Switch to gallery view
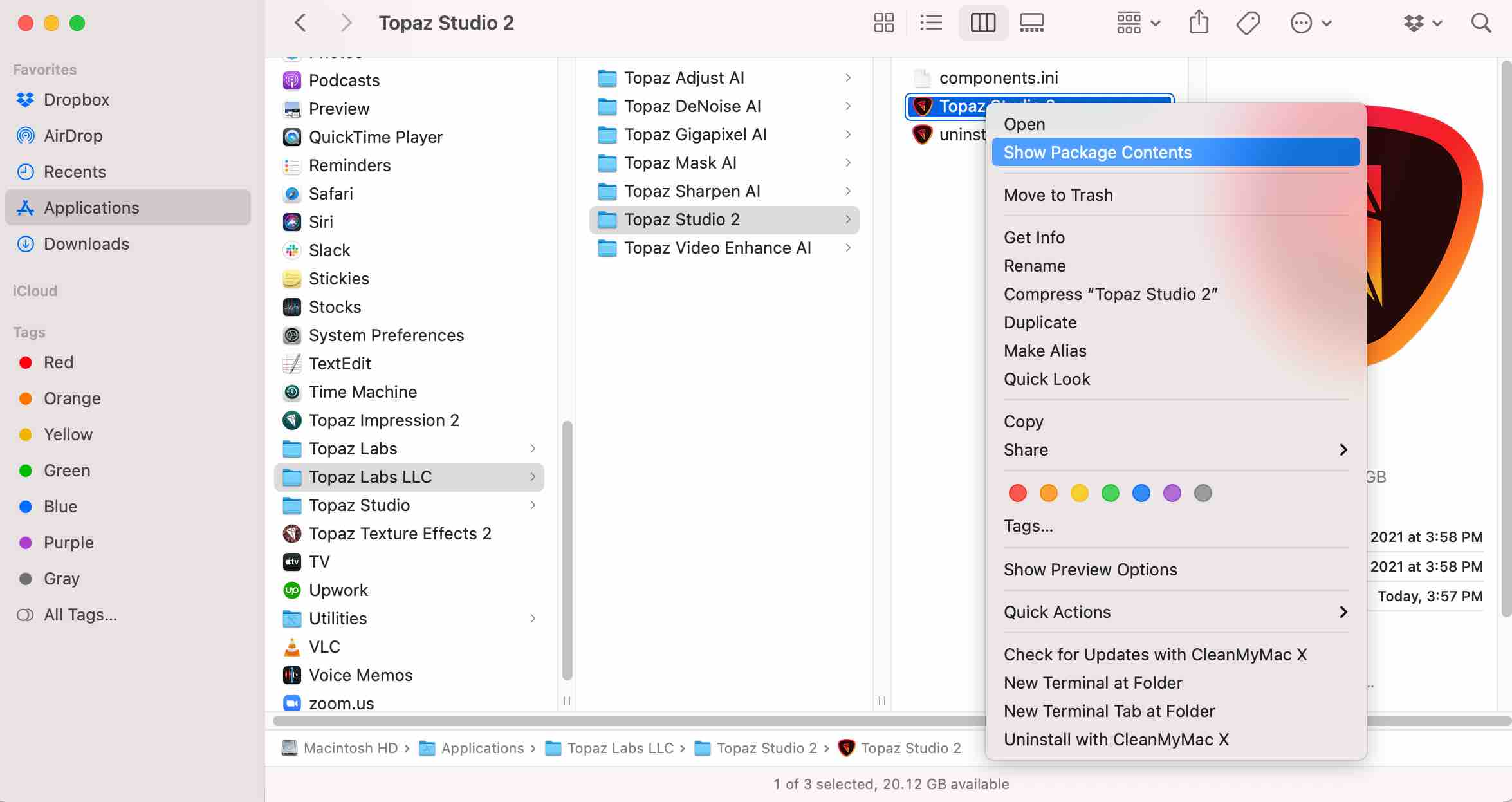This screenshot has height=802, width=1512. tap(1031, 23)
